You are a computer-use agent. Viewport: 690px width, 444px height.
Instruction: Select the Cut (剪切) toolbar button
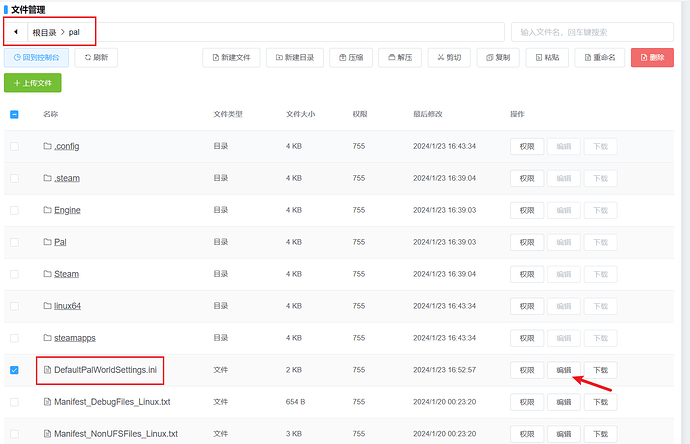point(450,58)
